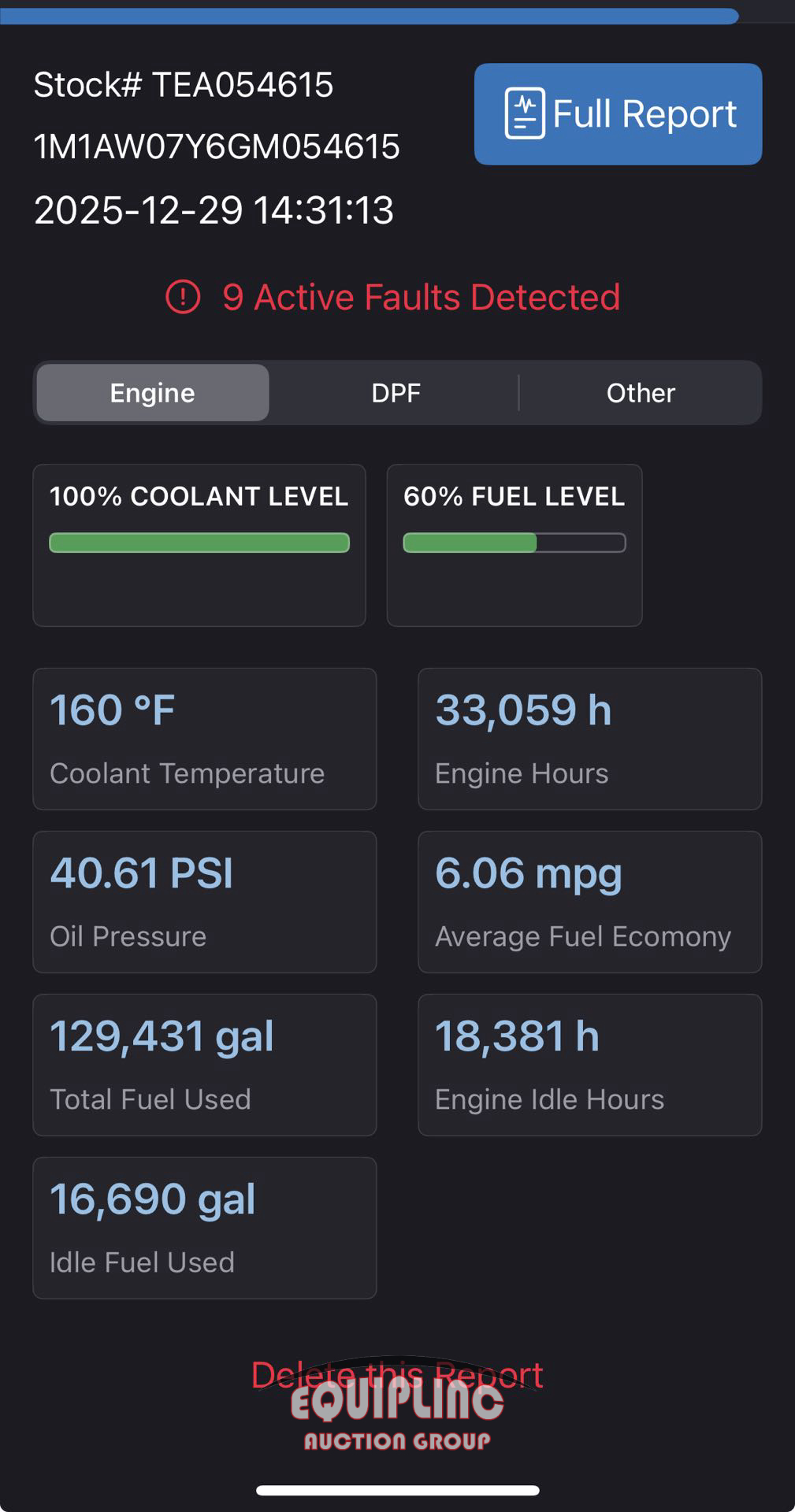Switch to the DPF tab
Viewport: 795px width, 1512px height.
pyautogui.click(x=396, y=393)
